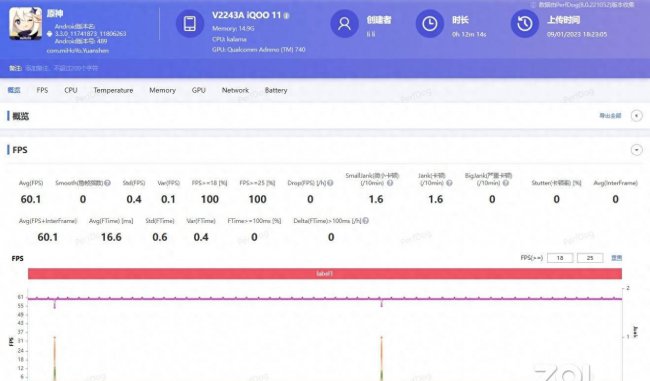Switch to the 概览 tab
650x381 pixels.
click(x=14, y=90)
